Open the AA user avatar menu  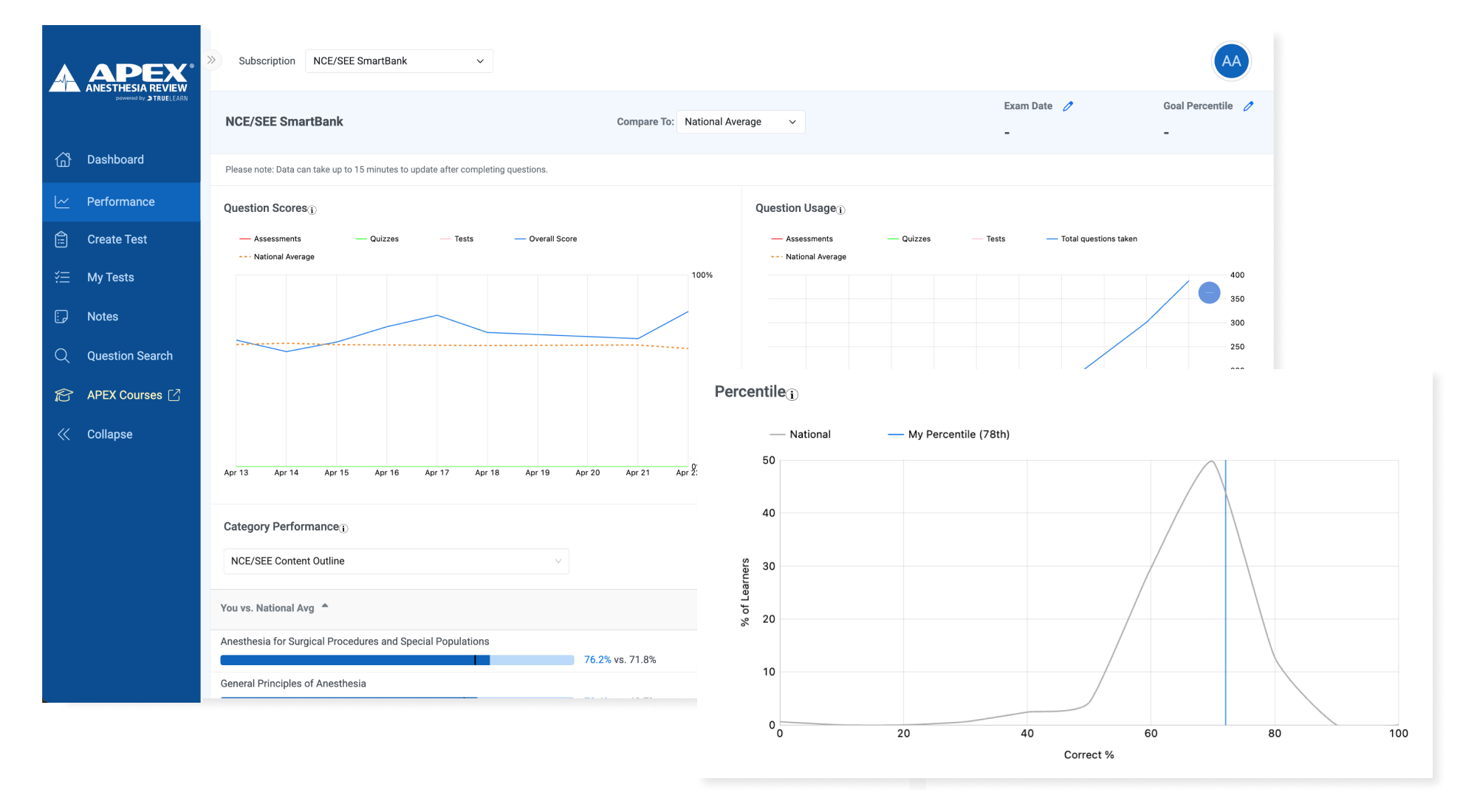pos(1231,61)
